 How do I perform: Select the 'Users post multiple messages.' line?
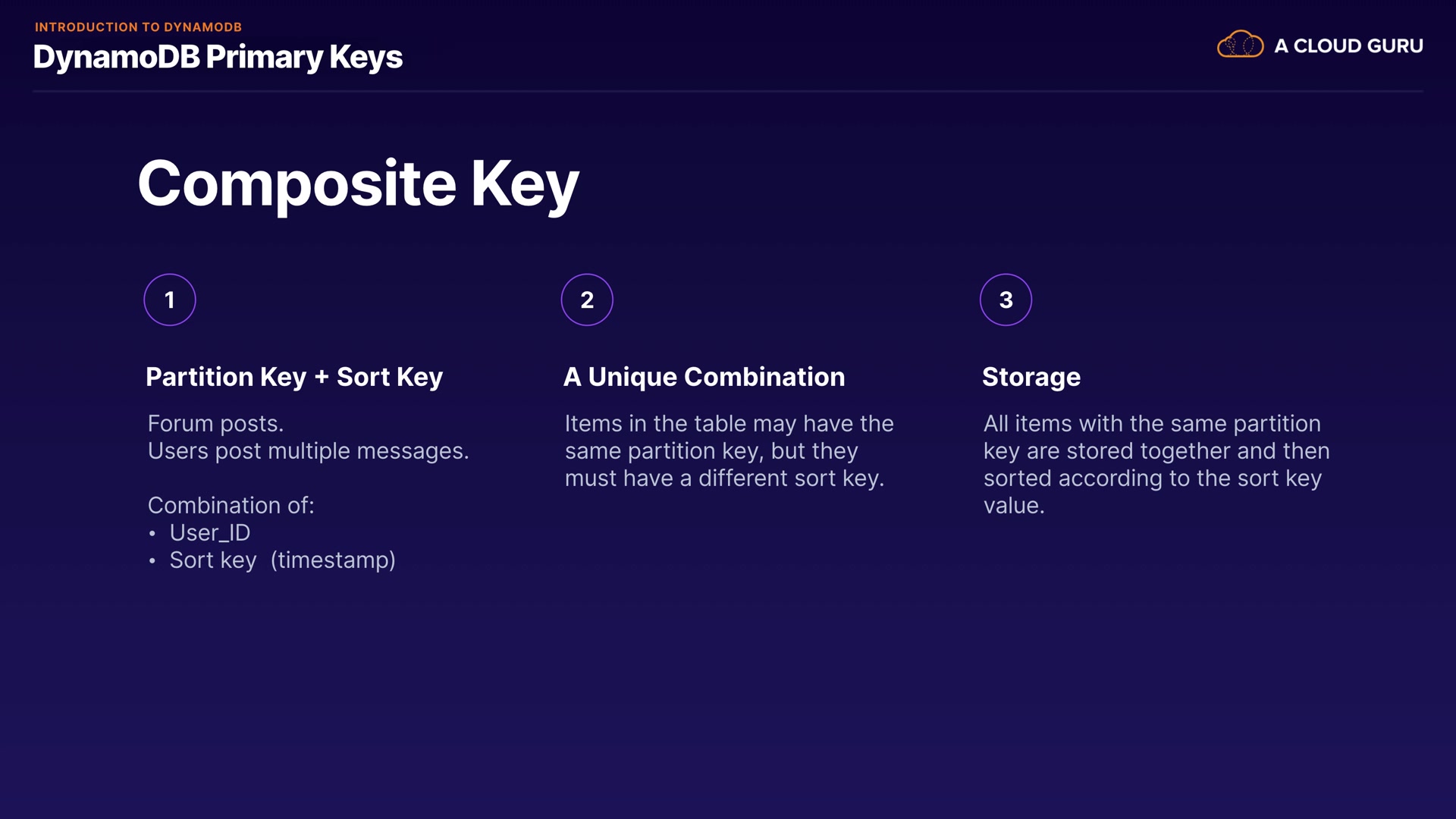308,450
